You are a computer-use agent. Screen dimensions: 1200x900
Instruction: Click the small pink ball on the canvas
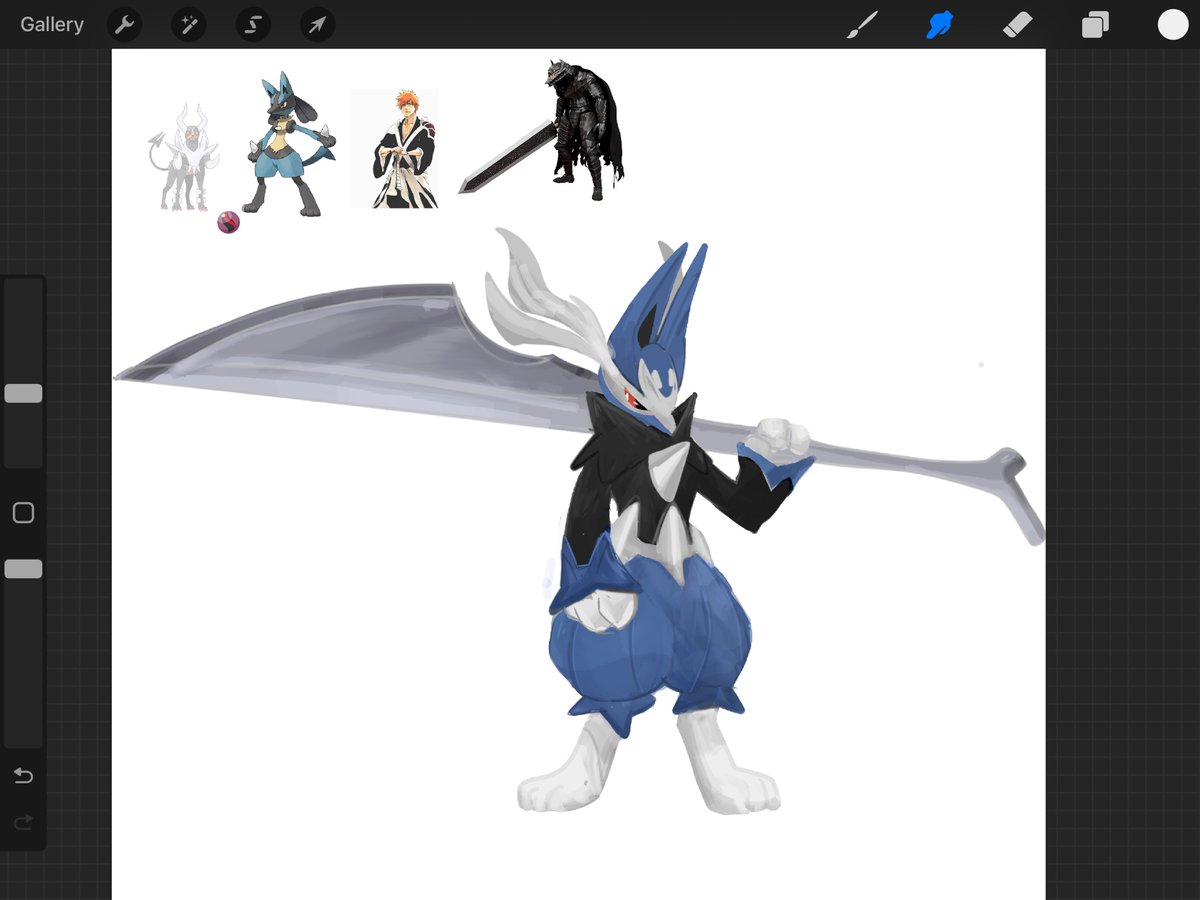[228, 222]
